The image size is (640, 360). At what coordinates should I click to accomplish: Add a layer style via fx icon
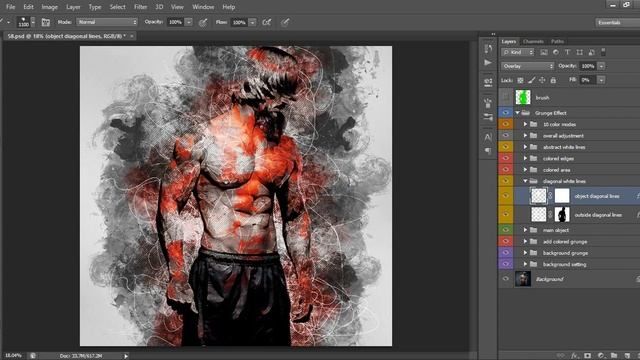[574, 356]
